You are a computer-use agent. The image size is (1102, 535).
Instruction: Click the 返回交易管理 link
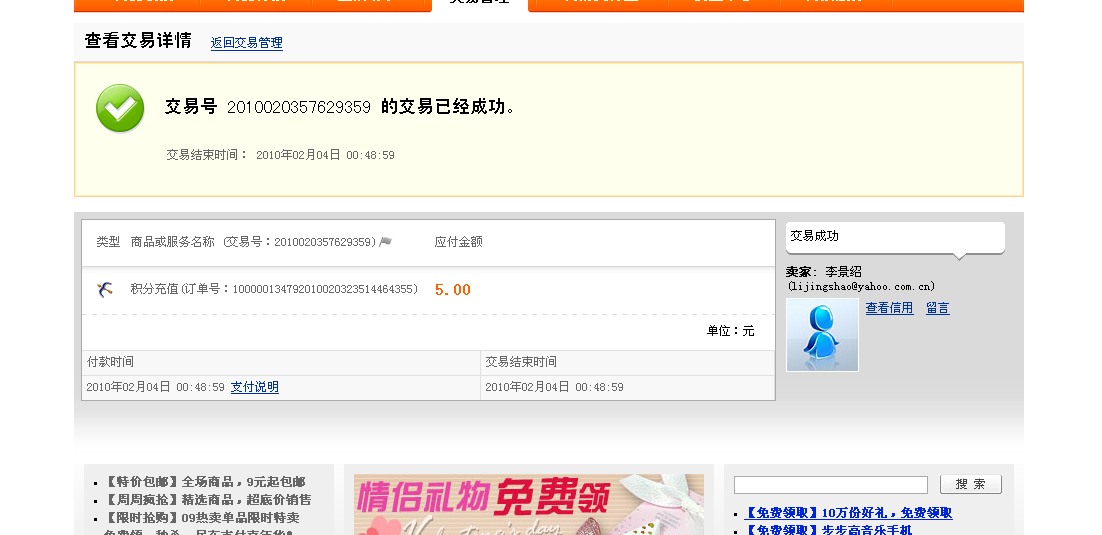pos(246,43)
